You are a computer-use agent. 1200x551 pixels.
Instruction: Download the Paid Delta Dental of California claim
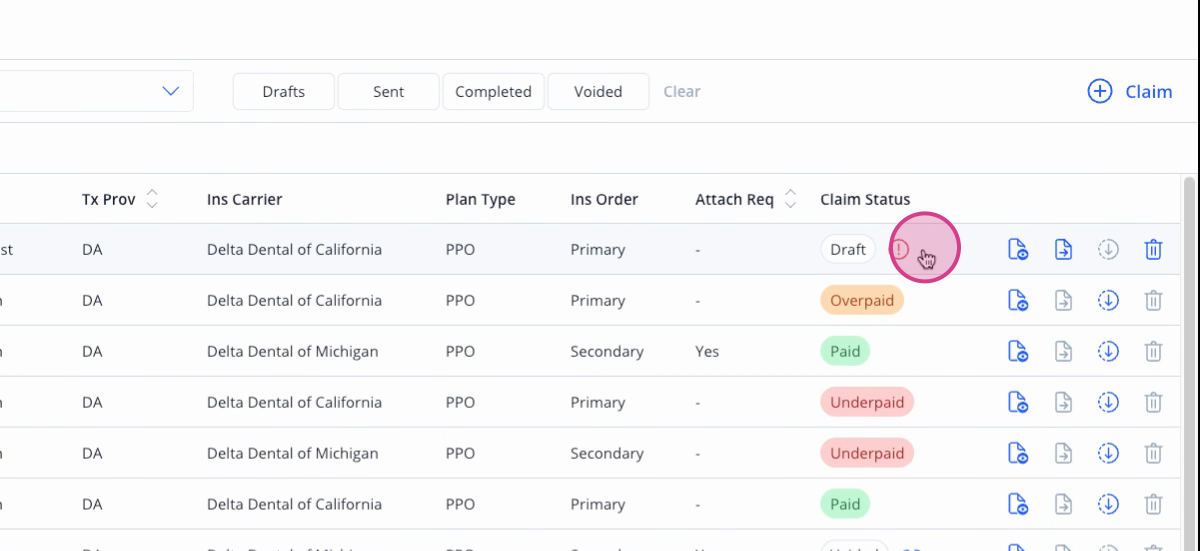[x=1108, y=504]
